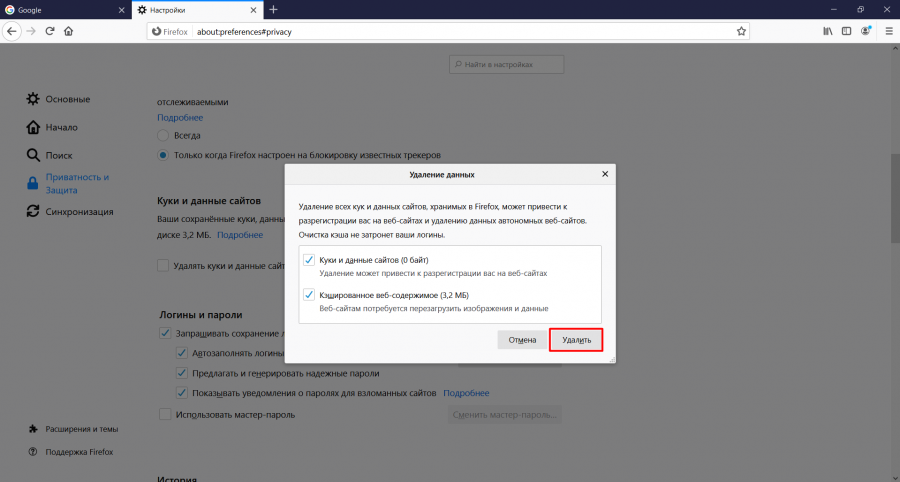The image size is (900, 482).
Task: Toggle the sidebar view icon
Action: 847,31
